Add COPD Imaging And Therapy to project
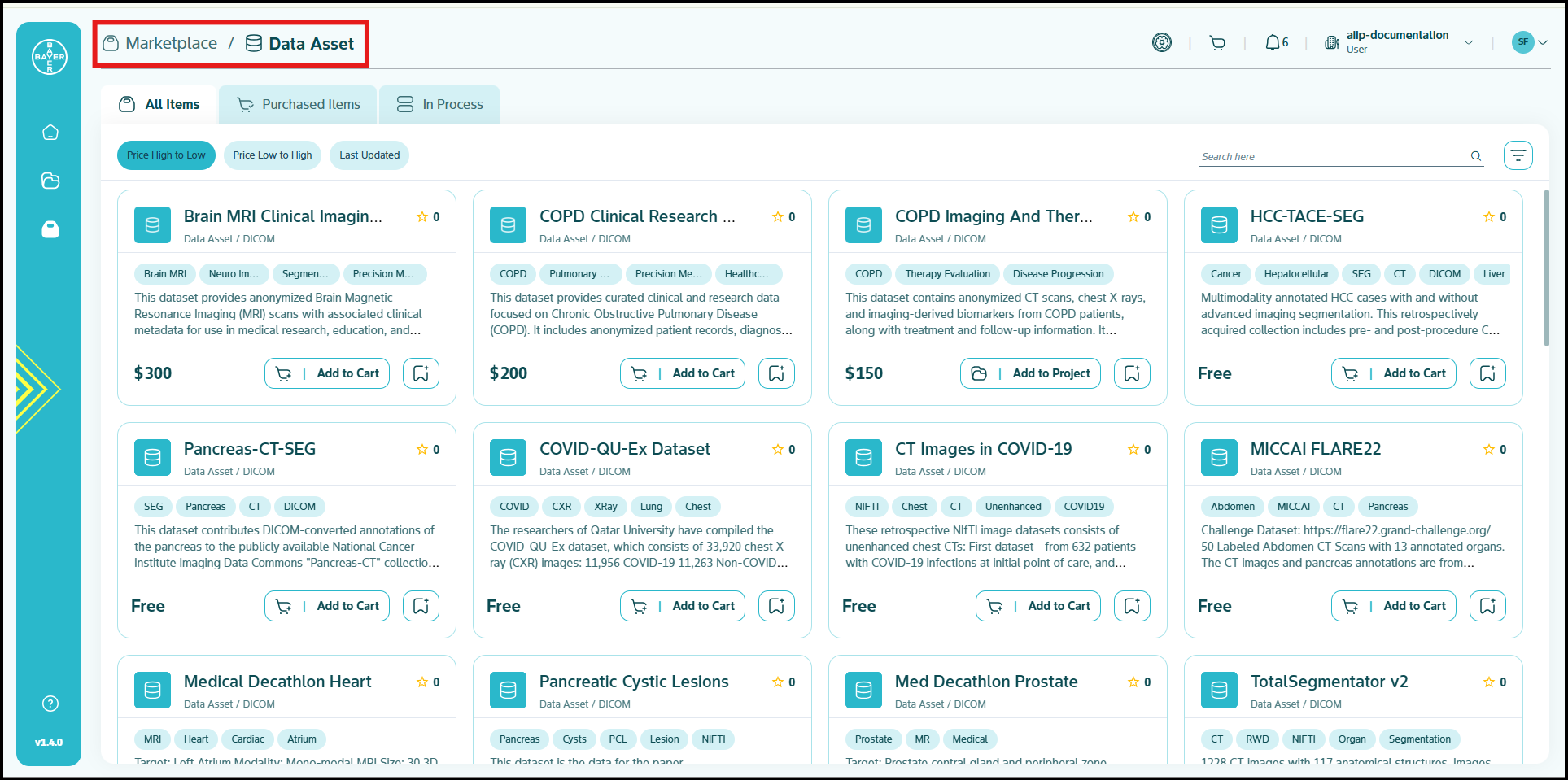This screenshot has height=780, width=1568. click(x=1029, y=373)
